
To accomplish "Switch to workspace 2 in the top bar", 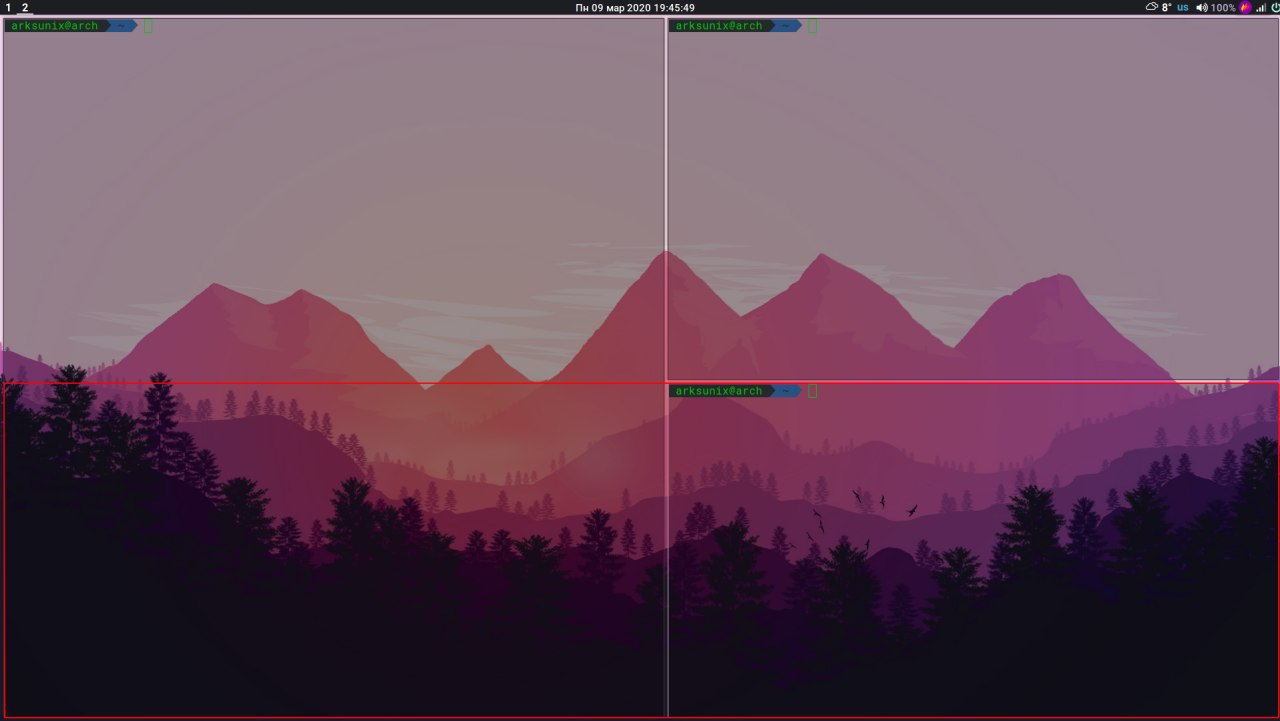I will (x=25, y=7).
